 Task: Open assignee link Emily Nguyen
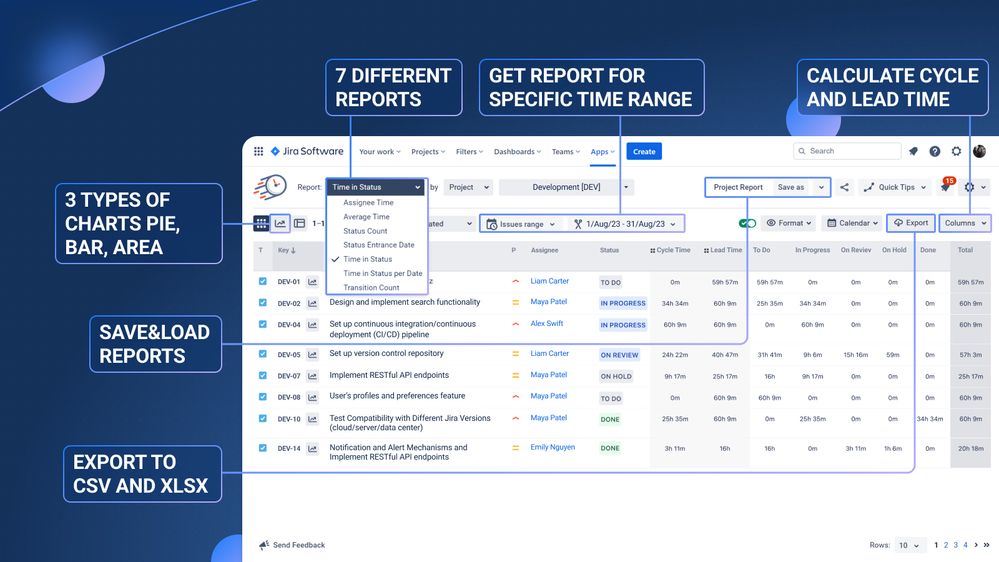552,447
